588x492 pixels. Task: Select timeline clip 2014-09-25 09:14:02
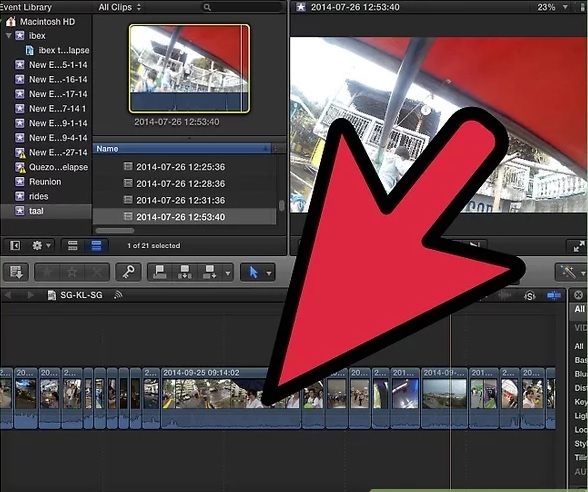[231, 398]
